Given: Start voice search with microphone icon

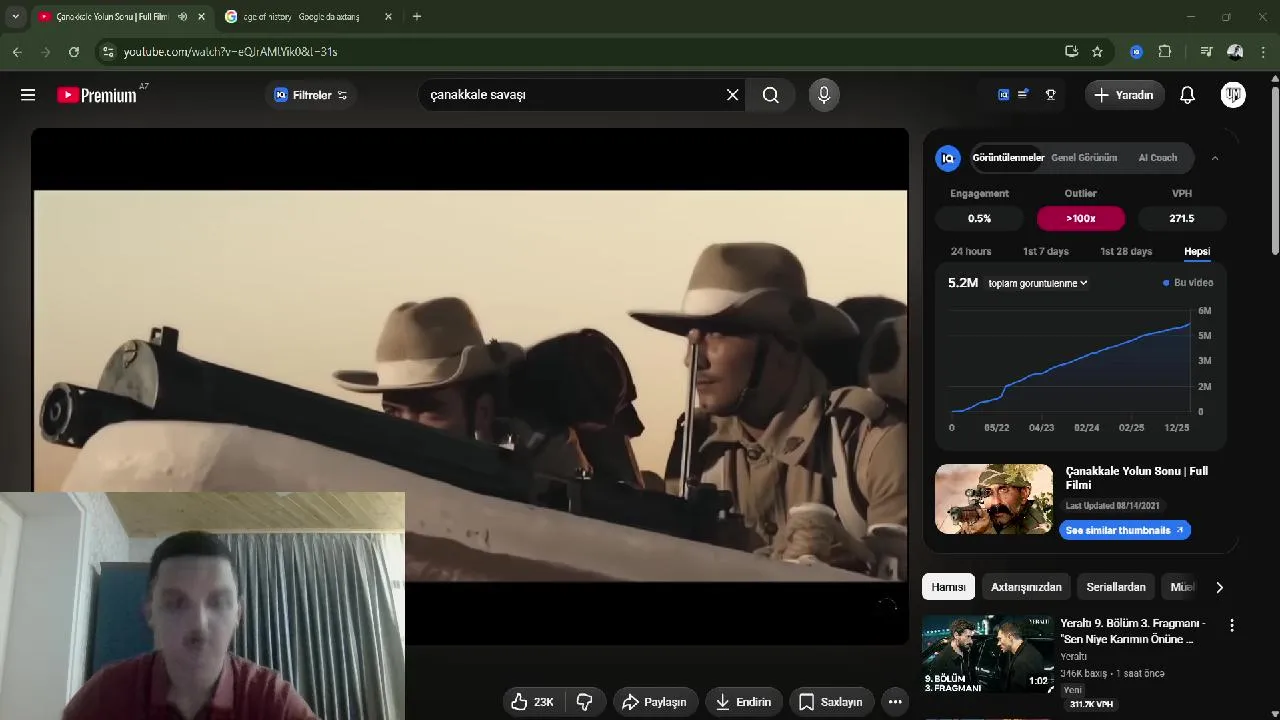Looking at the screenshot, I should [824, 95].
